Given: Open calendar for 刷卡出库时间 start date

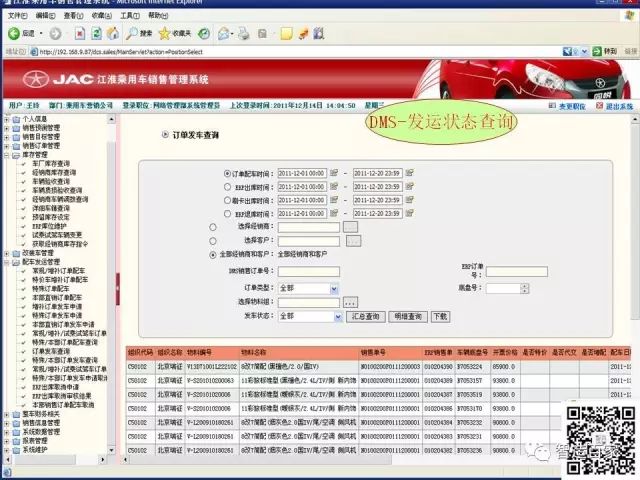Looking at the screenshot, I should point(334,200).
